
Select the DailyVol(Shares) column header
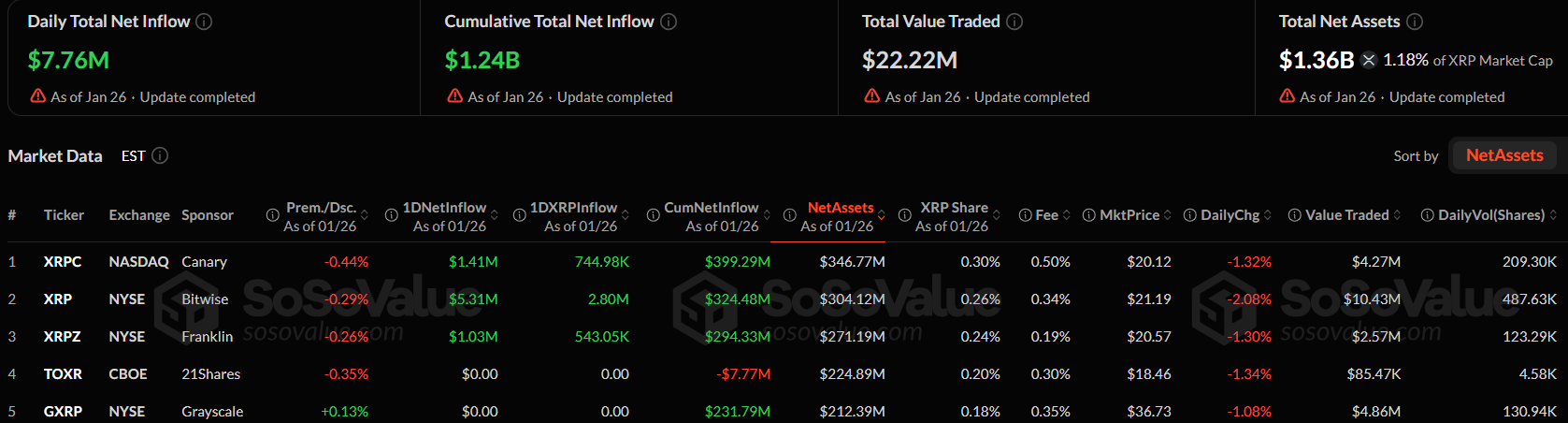[1490, 215]
